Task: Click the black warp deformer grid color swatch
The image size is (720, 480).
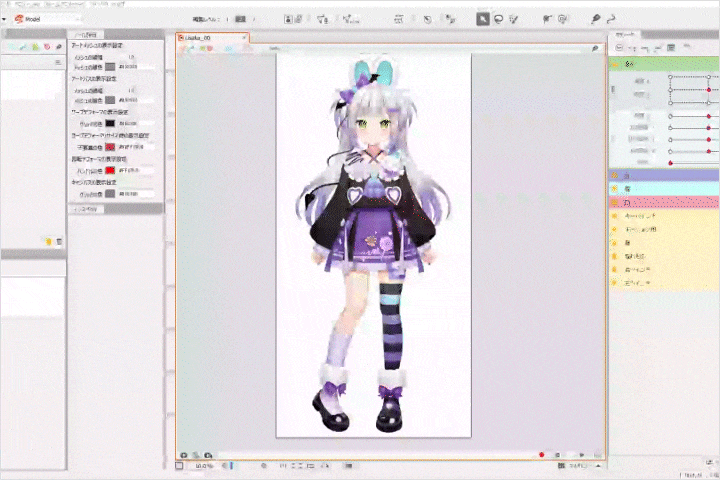Action: point(110,123)
